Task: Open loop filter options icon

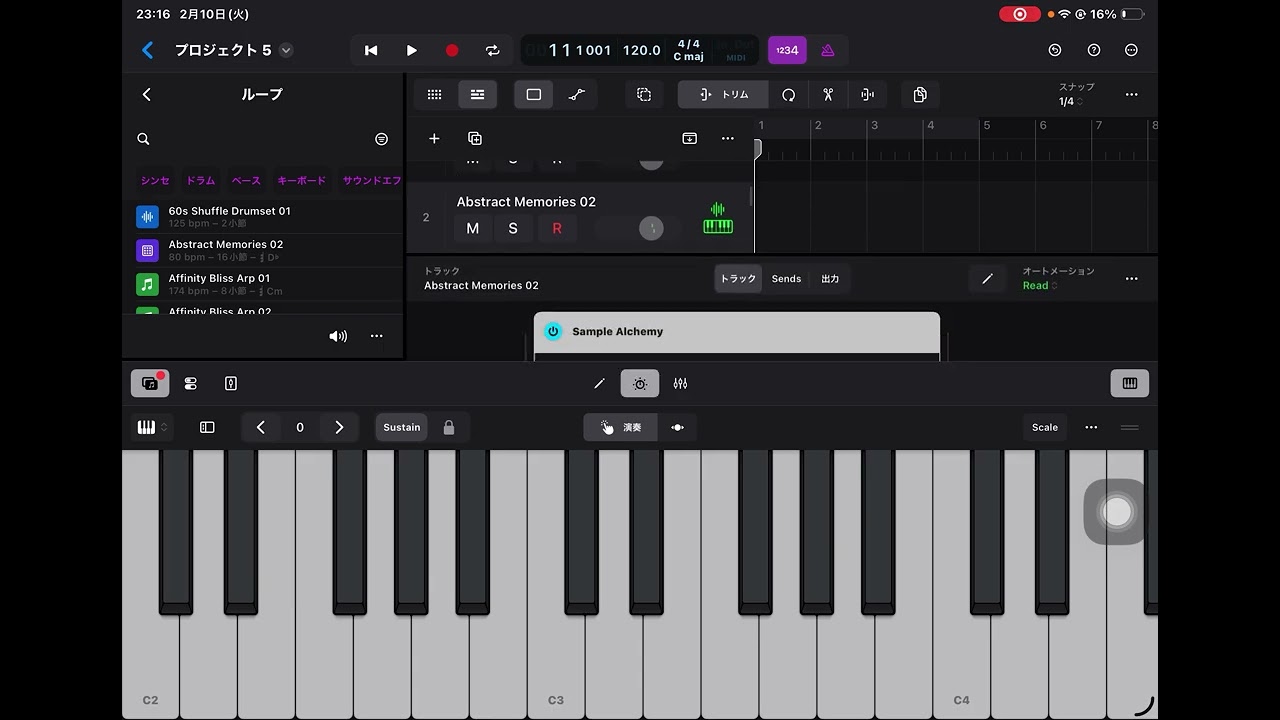Action: (x=381, y=139)
